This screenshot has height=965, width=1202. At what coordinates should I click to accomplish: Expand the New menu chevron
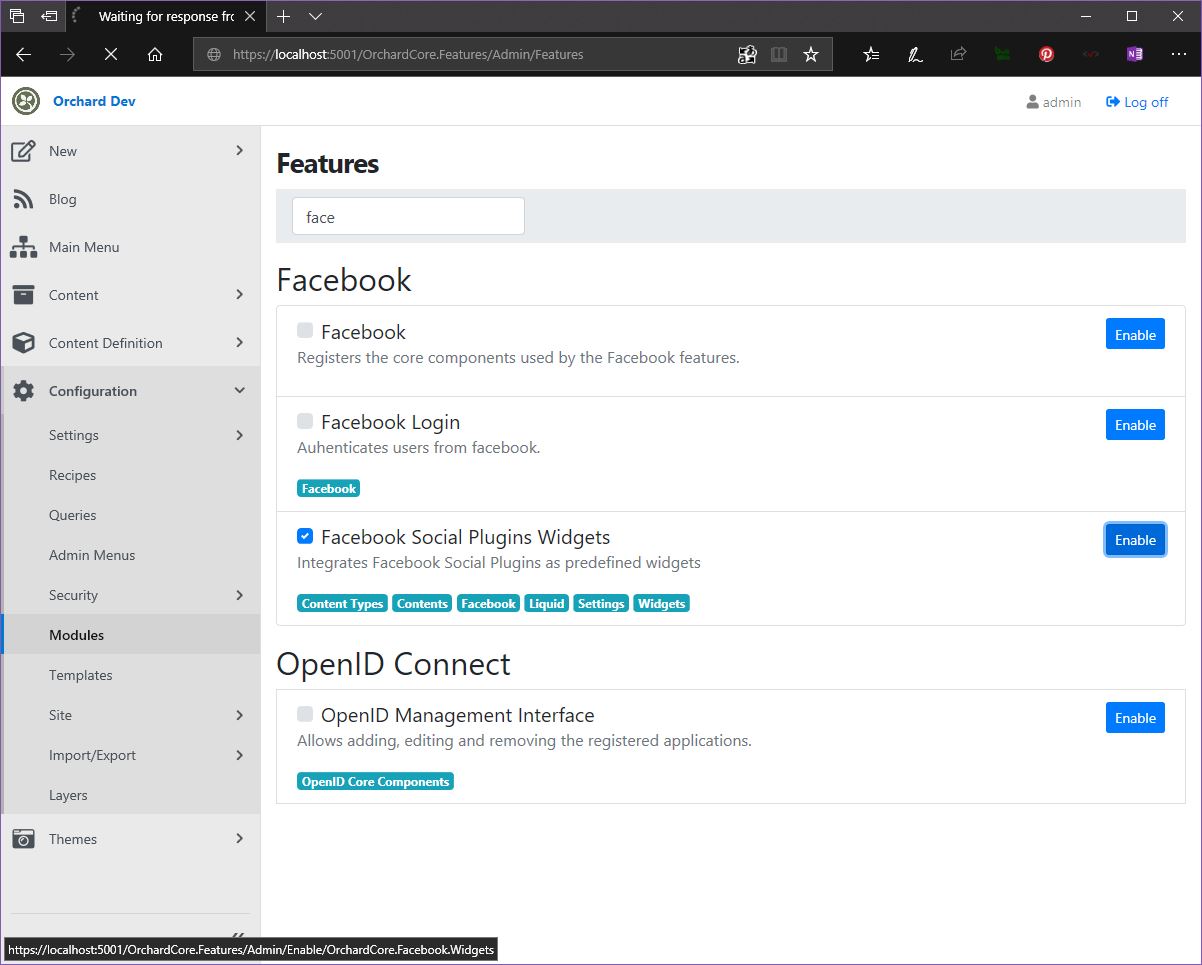click(x=239, y=150)
